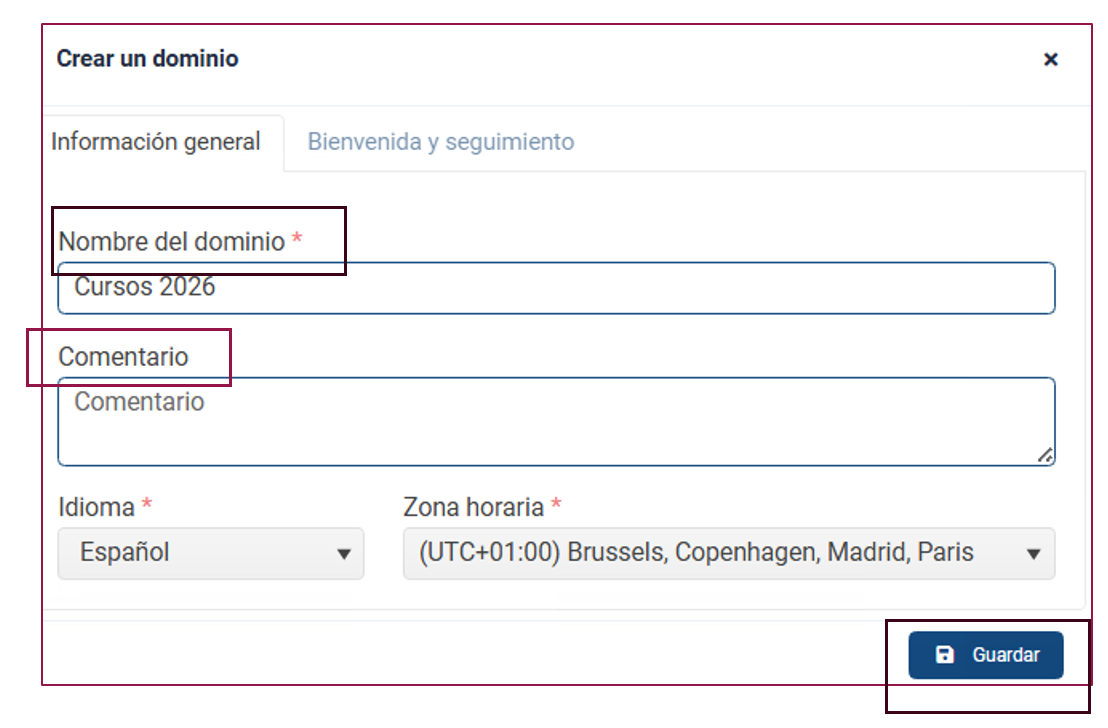The width and height of the screenshot is (1108, 728).
Task: Open the Idioma dropdown showing Español
Action: pos(211,553)
